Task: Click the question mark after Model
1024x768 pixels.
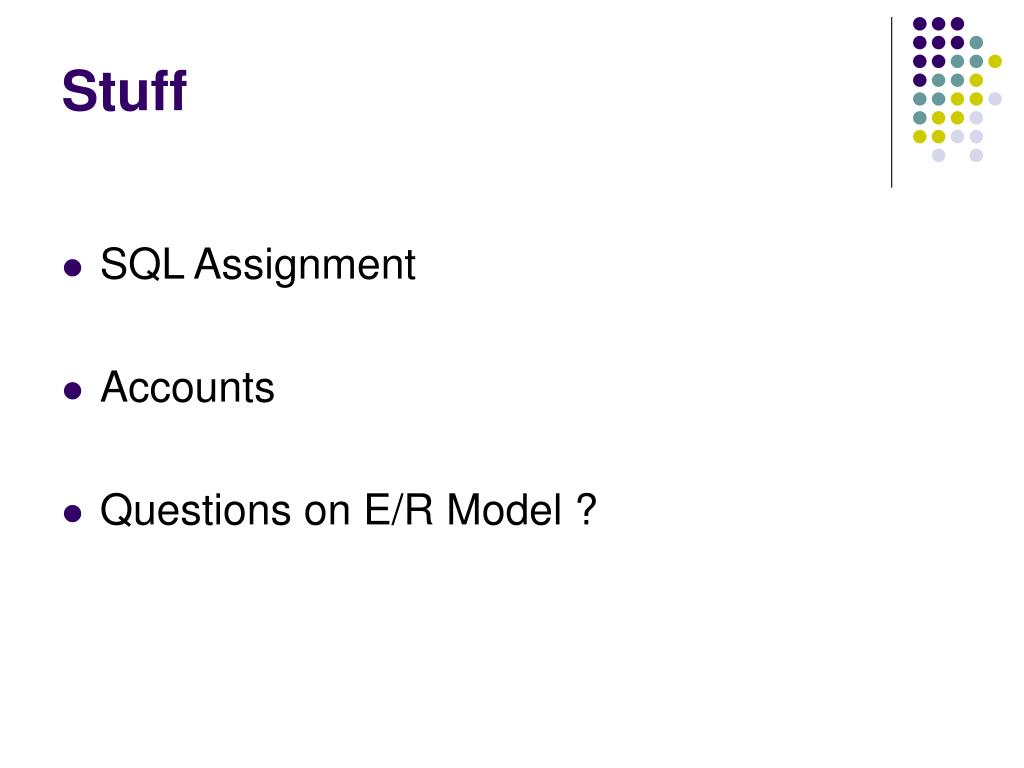Action: (587, 509)
